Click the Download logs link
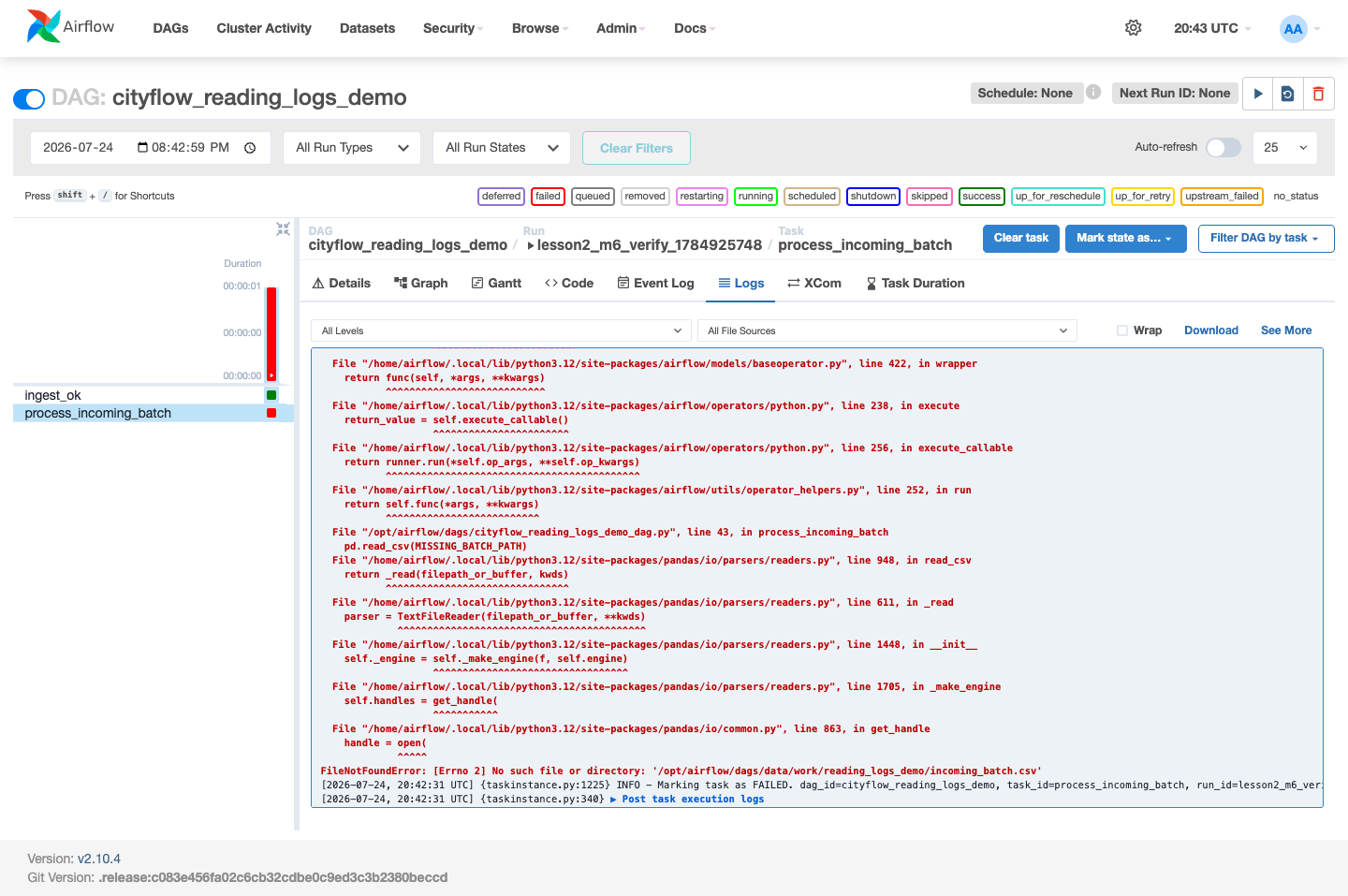This screenshot has width=1348, height=896. (x=1211, y=330)
